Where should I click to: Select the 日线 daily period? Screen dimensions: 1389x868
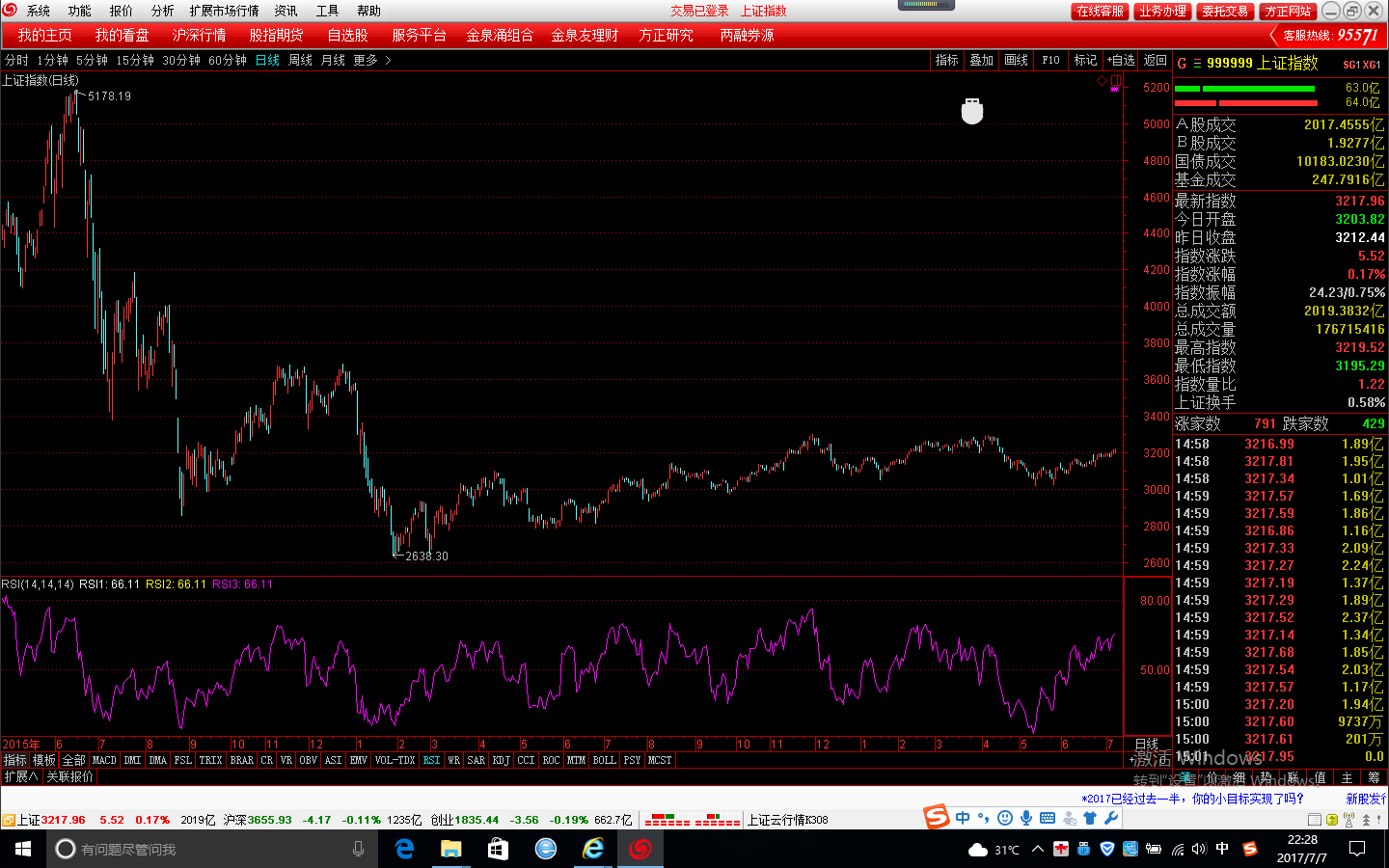(x=267, y=60)
